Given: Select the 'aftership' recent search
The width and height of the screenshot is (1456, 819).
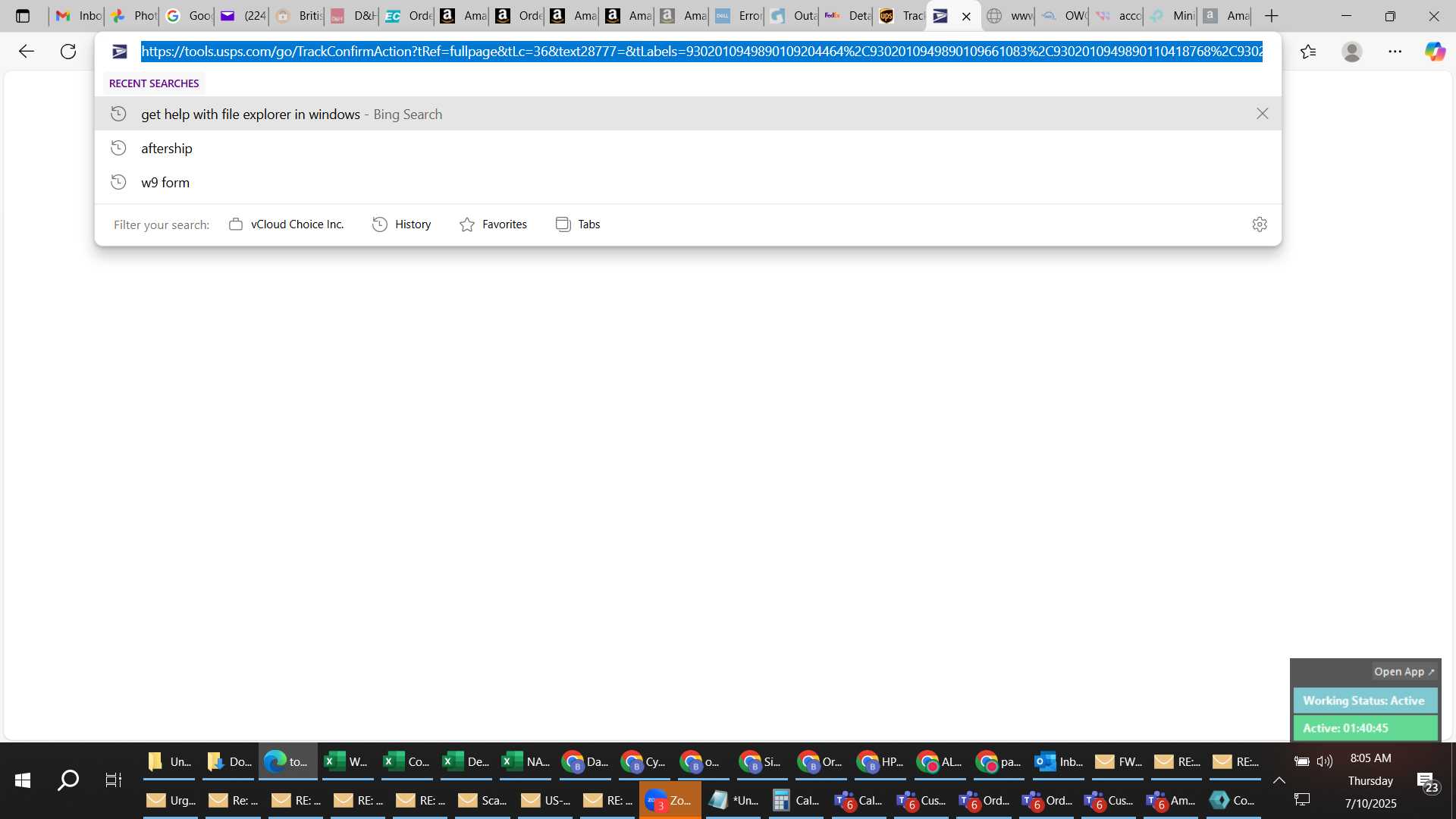Looking at the screenshot, I should click(x=688, y=148).
